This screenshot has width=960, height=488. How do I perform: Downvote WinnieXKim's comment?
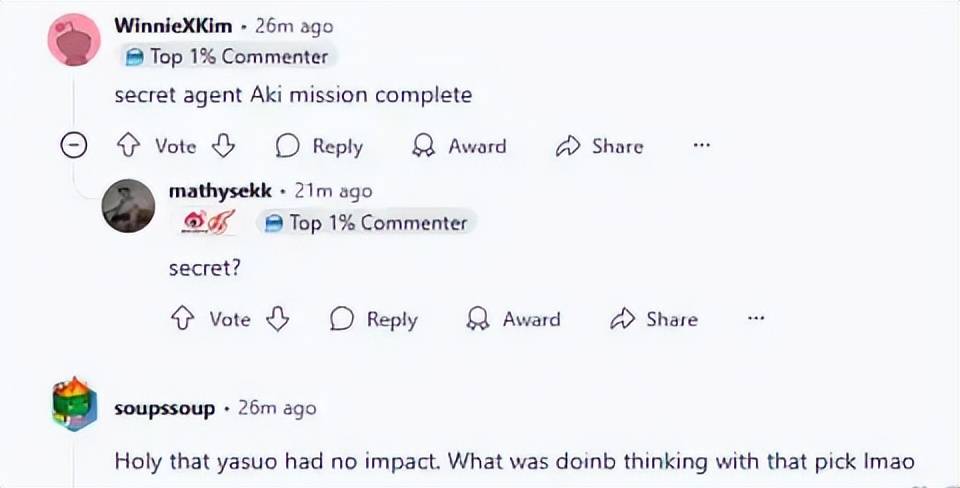[223, 146]
